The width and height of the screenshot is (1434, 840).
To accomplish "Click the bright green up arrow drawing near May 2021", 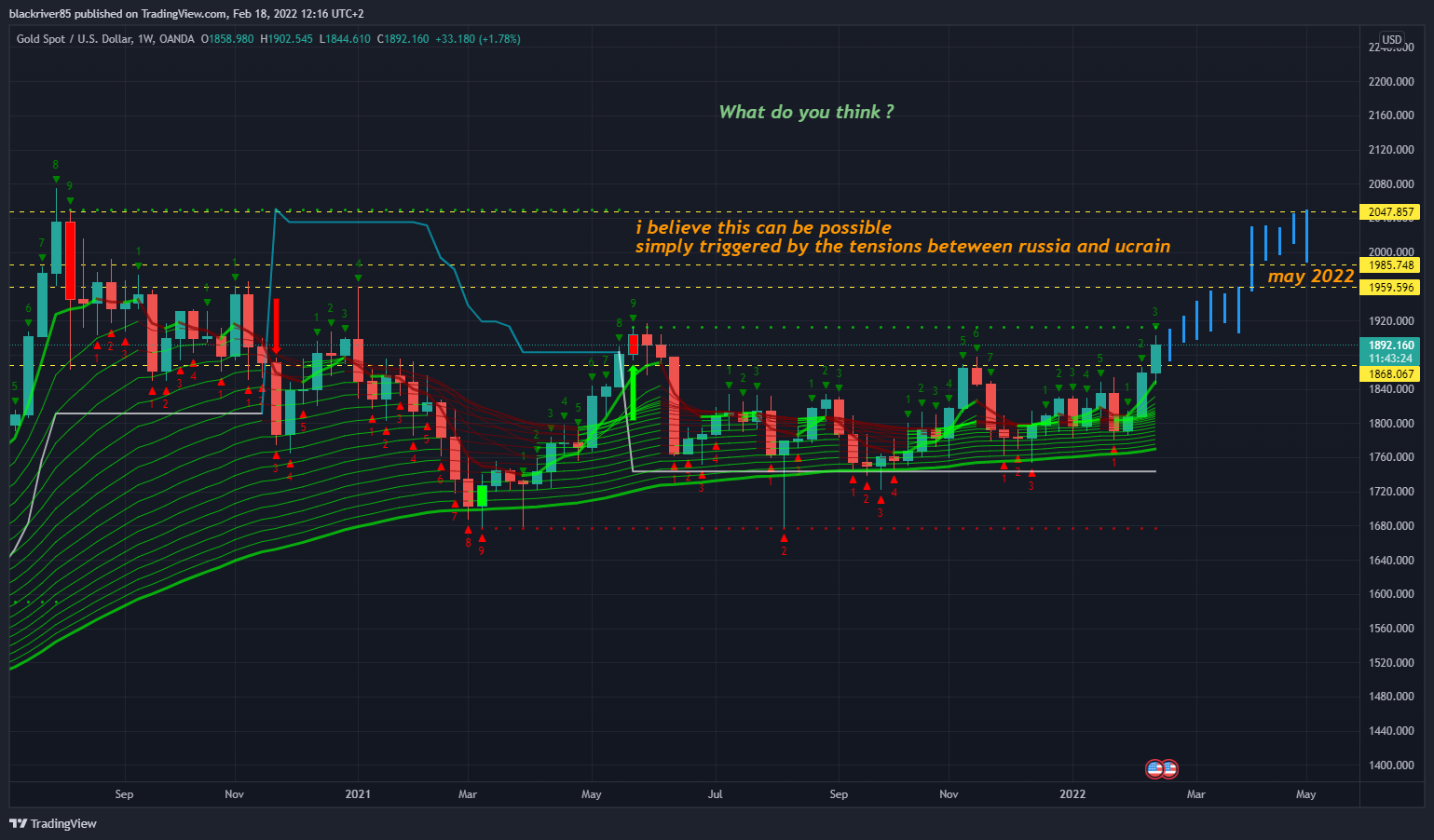I will pyautogui.click(x=633, y=392).
